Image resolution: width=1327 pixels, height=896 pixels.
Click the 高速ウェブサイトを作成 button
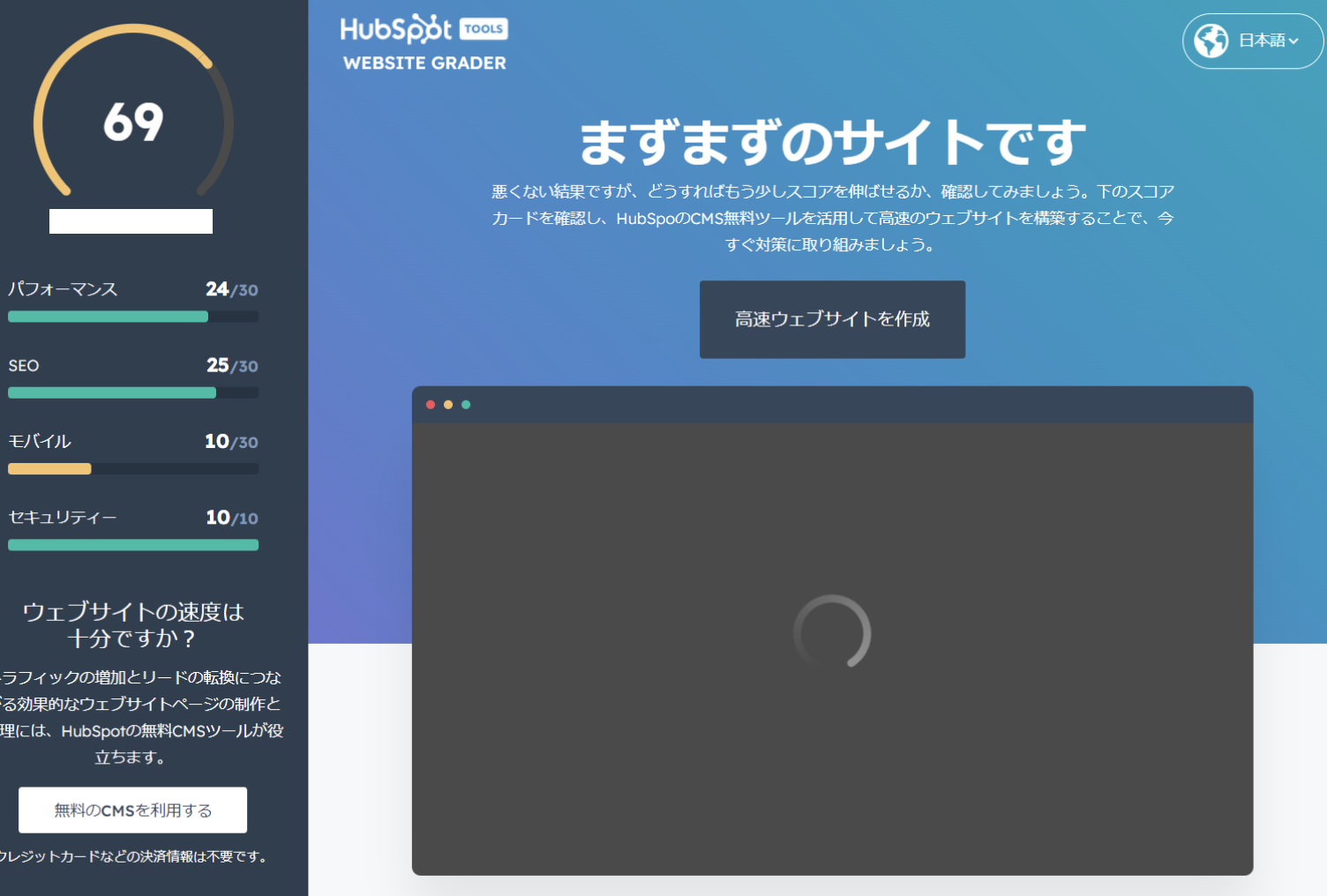(832, 319)
